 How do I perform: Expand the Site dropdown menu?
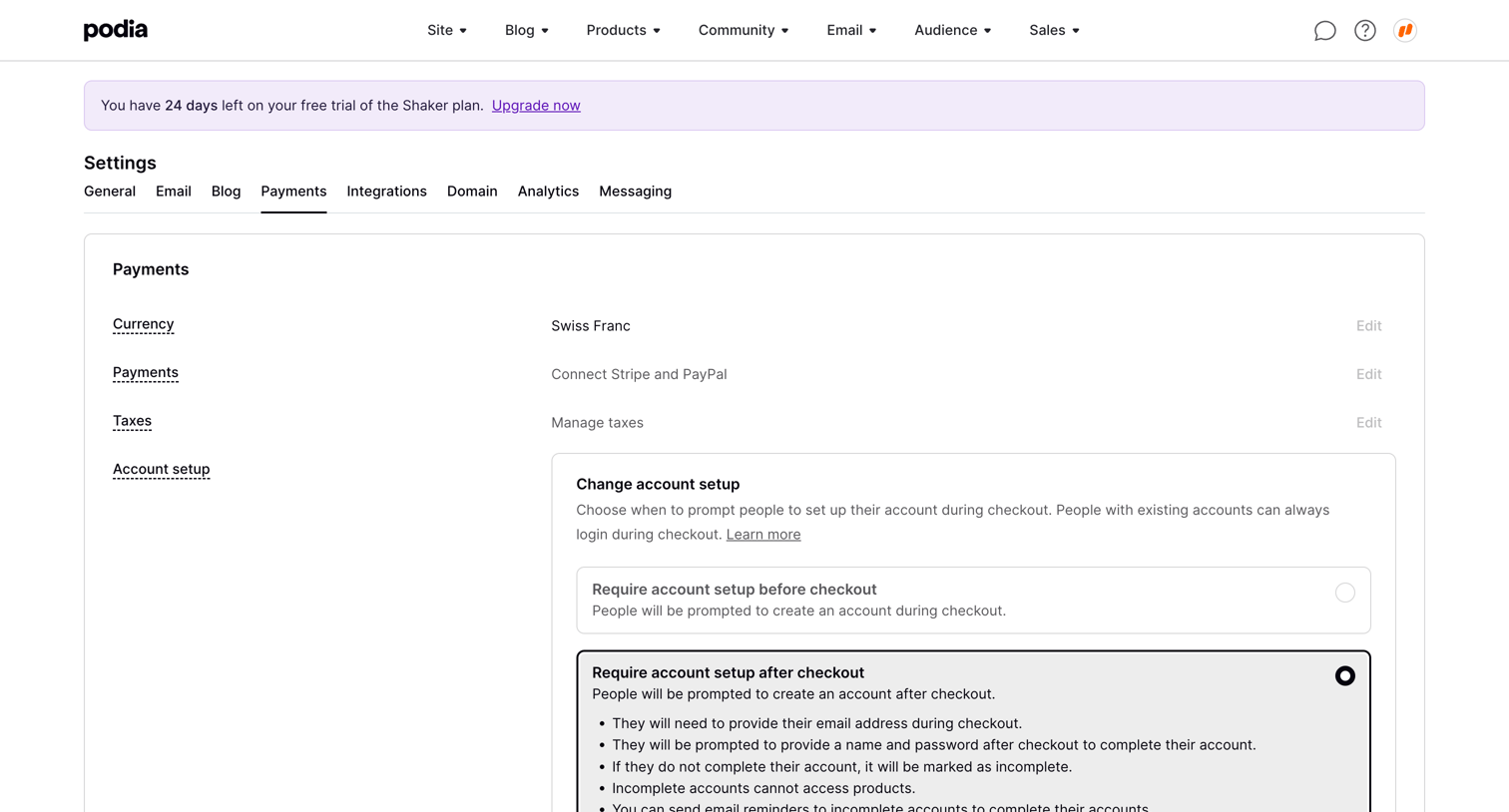coord(447,30)
